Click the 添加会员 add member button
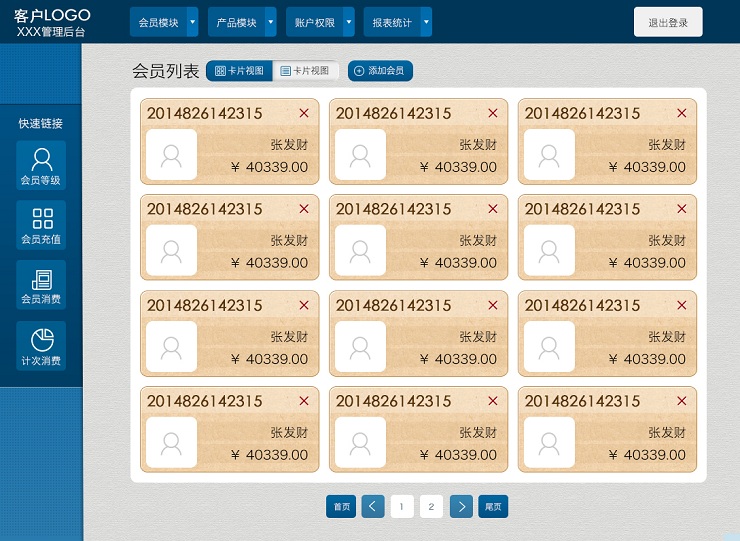 click(380, 71)
